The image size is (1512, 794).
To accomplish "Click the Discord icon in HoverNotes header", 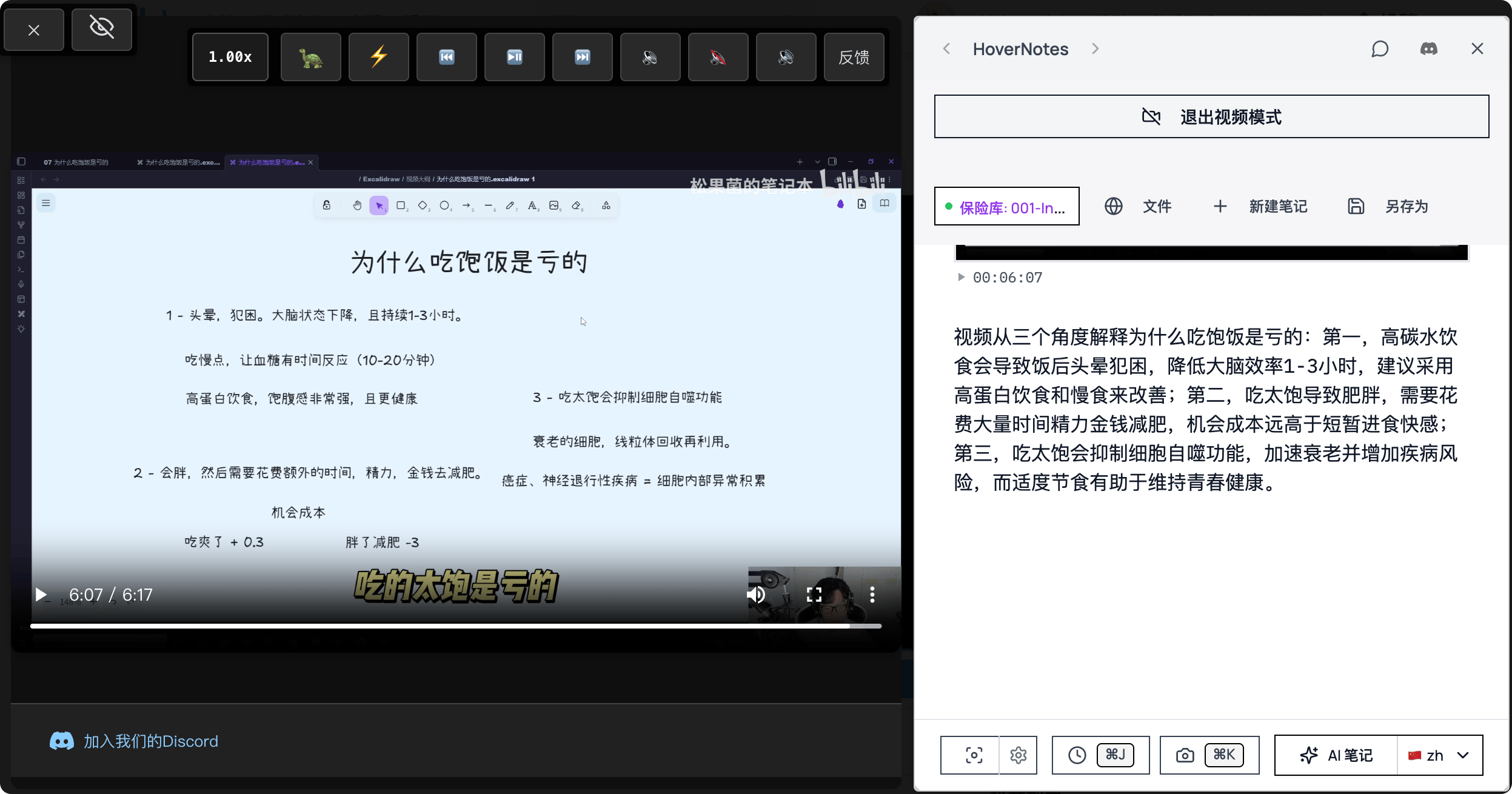I will tap(1428, 49).
